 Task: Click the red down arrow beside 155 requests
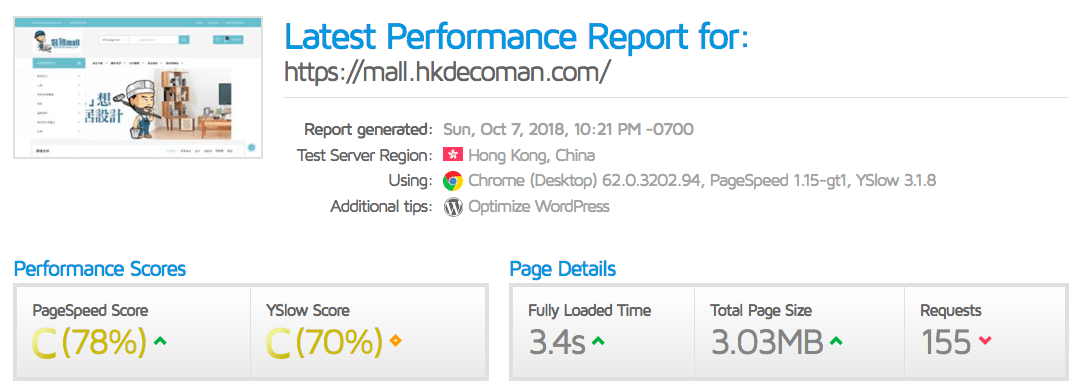point(985,341)
